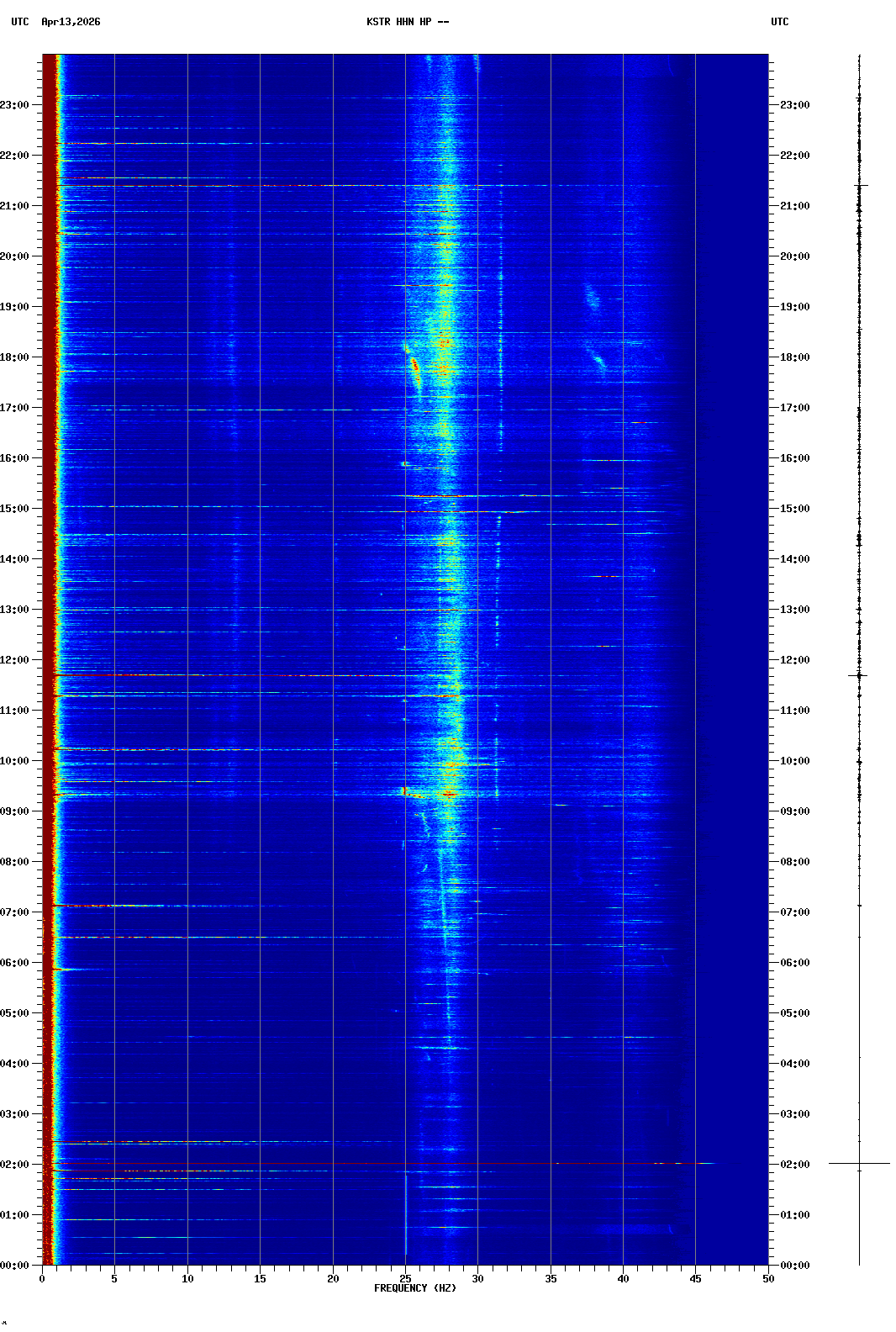Click the Apr13,2026 date label
This screenshot has width=896, height=1332.
71,22
